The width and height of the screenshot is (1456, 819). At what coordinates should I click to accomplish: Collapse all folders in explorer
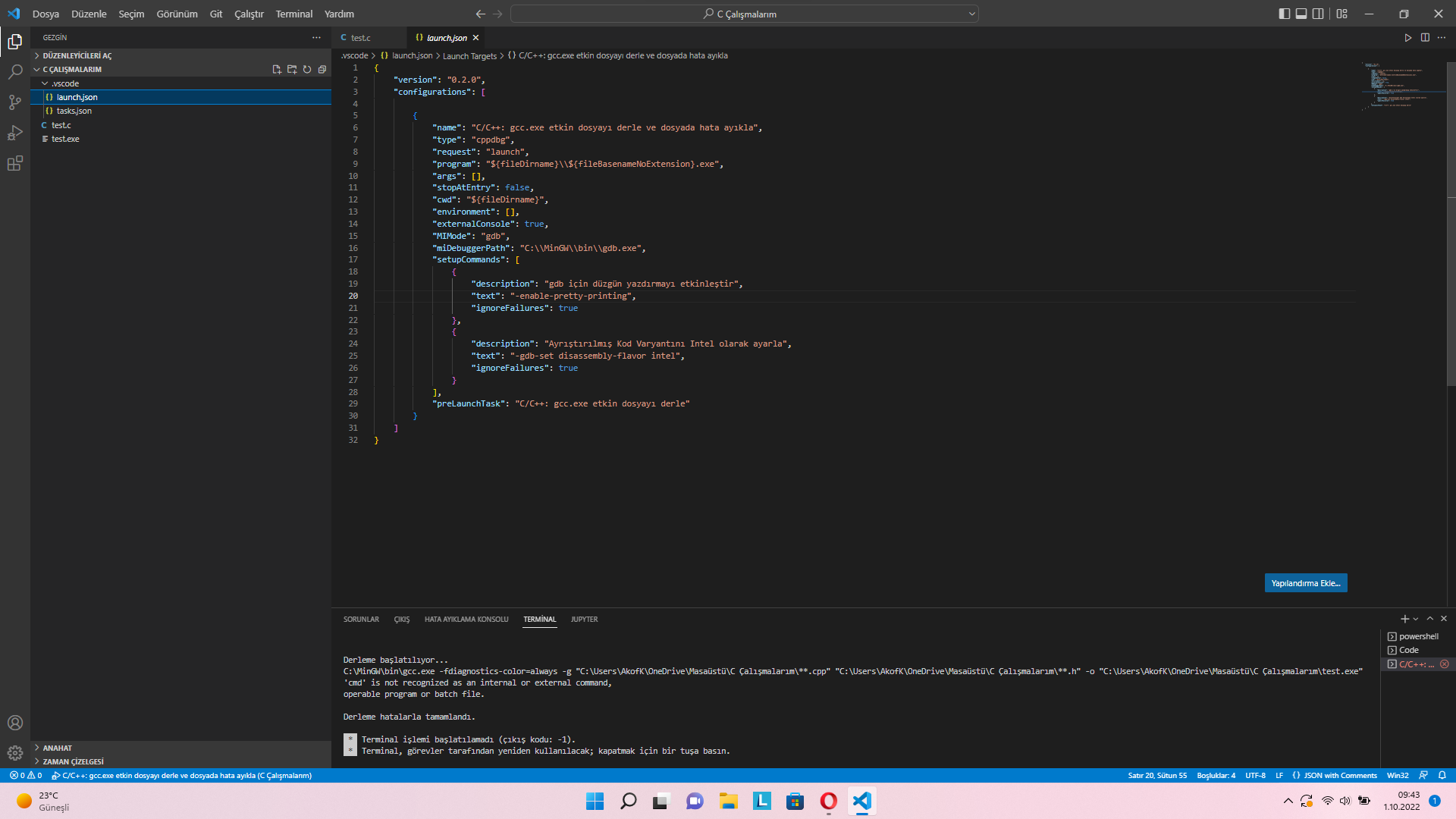(x=322, y=69)
